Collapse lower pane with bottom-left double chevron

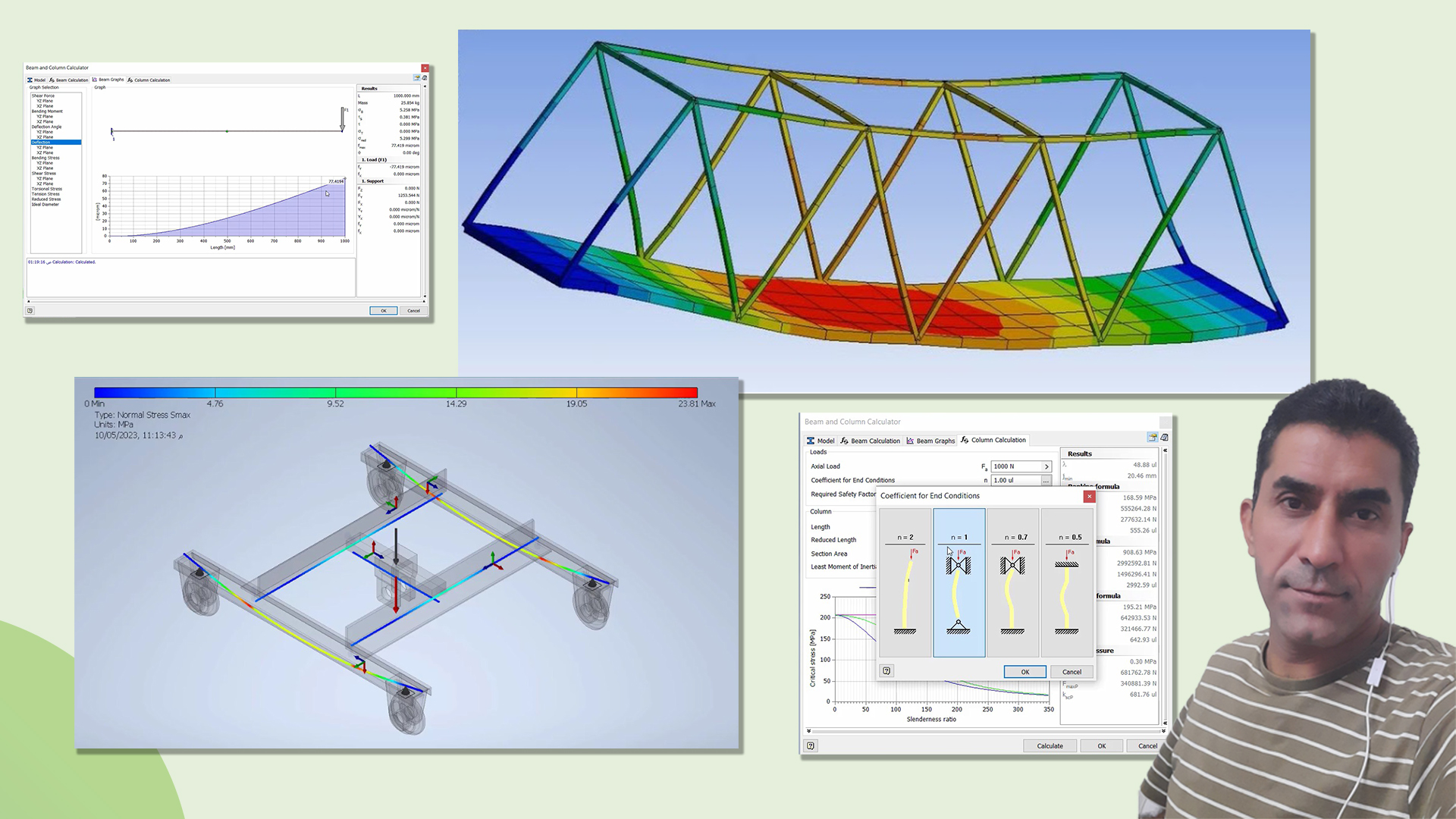[x=808, y=731]
